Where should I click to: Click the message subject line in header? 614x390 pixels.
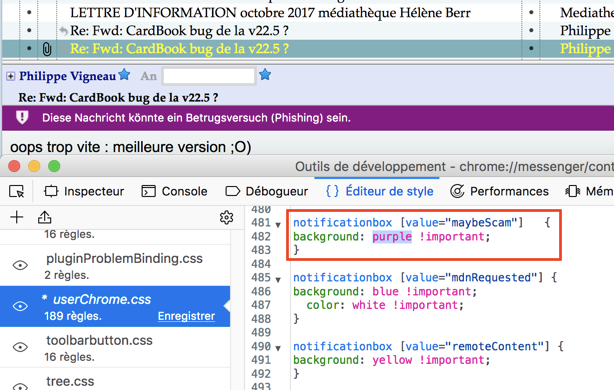[118, 98]
